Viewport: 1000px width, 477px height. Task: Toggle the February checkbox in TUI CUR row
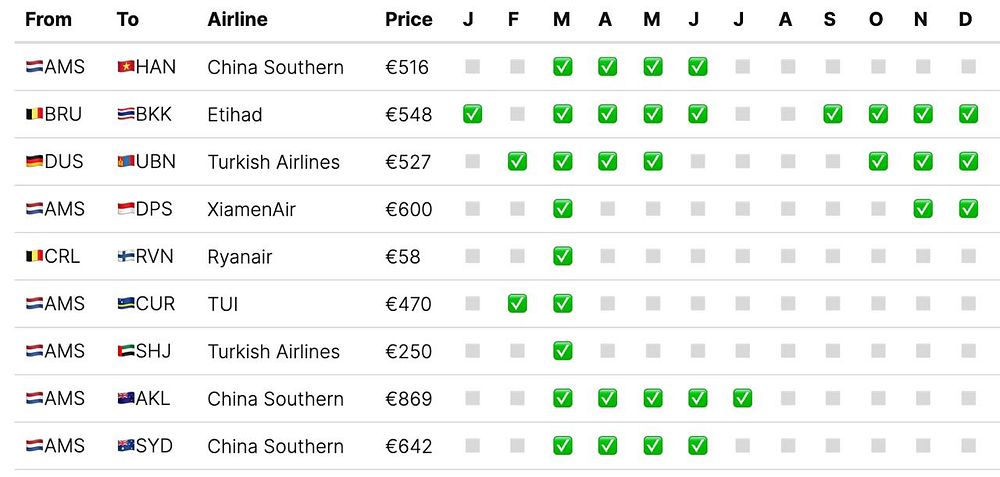[517, 303]
